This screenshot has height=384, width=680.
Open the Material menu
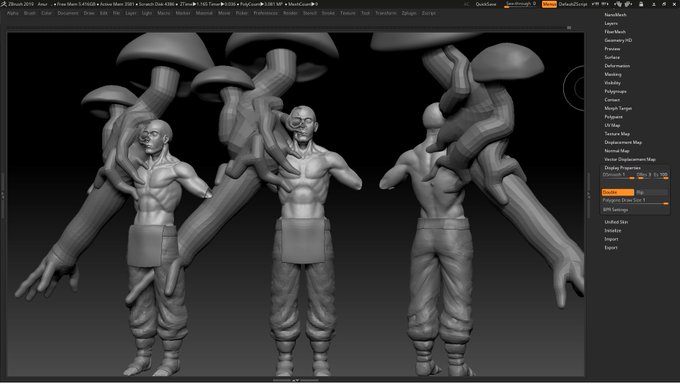[x=204, y=13]
